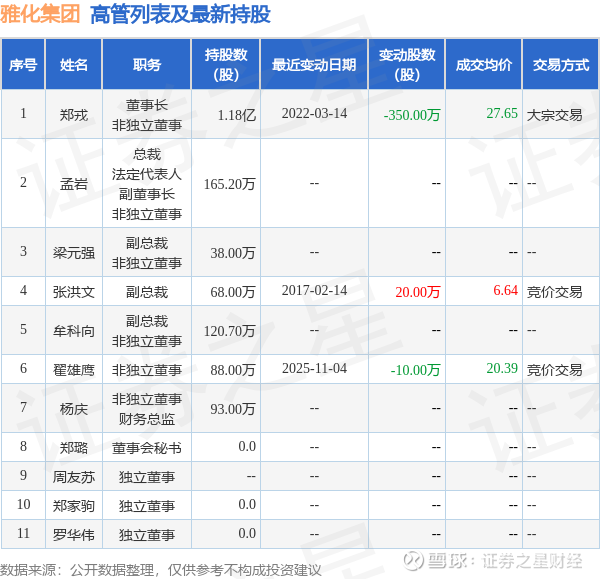Click 独立董事 in 罗华伟's row

147,535
